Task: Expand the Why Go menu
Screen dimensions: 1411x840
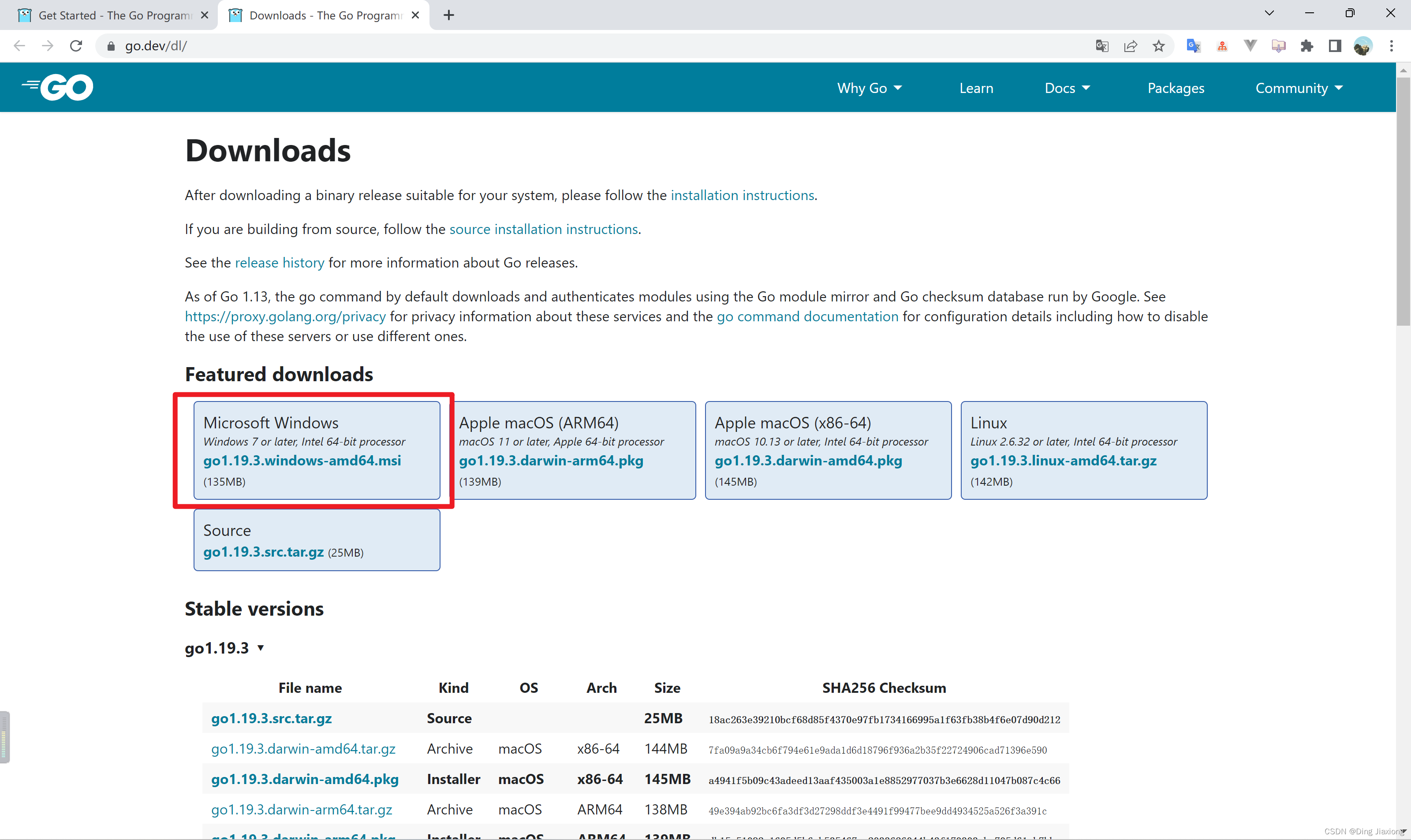Action: coord(869,88)
